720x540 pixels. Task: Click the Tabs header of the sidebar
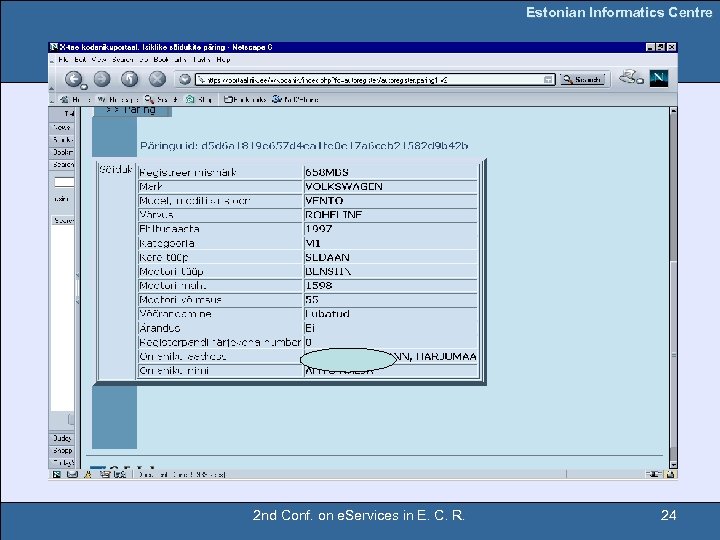pyautogui.click(x=63, y=113)
